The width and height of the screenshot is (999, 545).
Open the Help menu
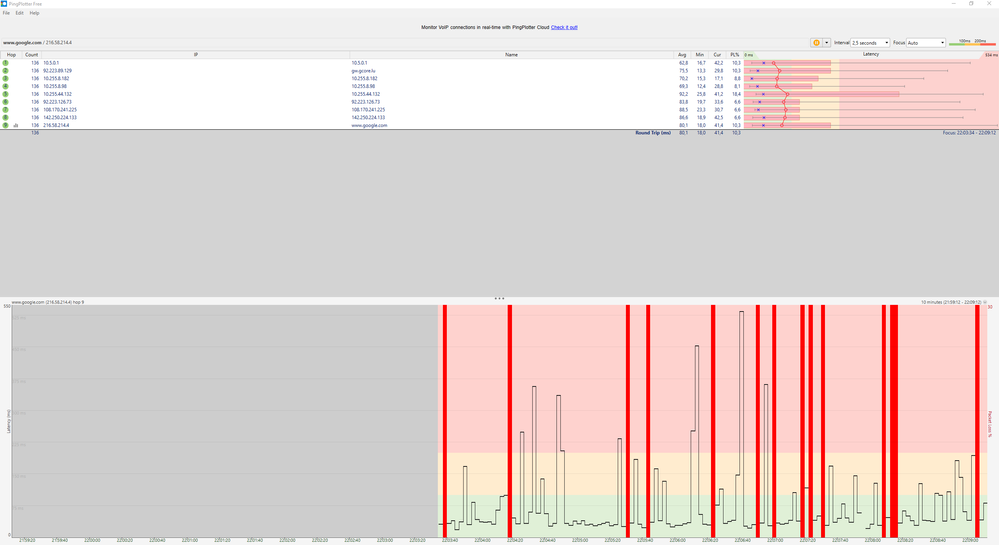click(x=34, y=13)
